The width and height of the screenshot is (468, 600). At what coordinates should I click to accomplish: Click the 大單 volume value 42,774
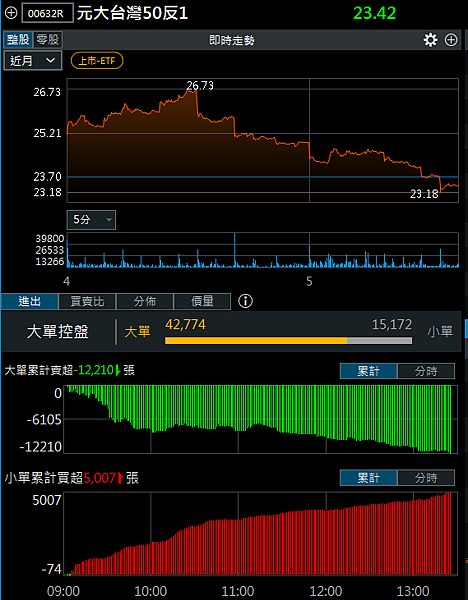pos(186,324)
